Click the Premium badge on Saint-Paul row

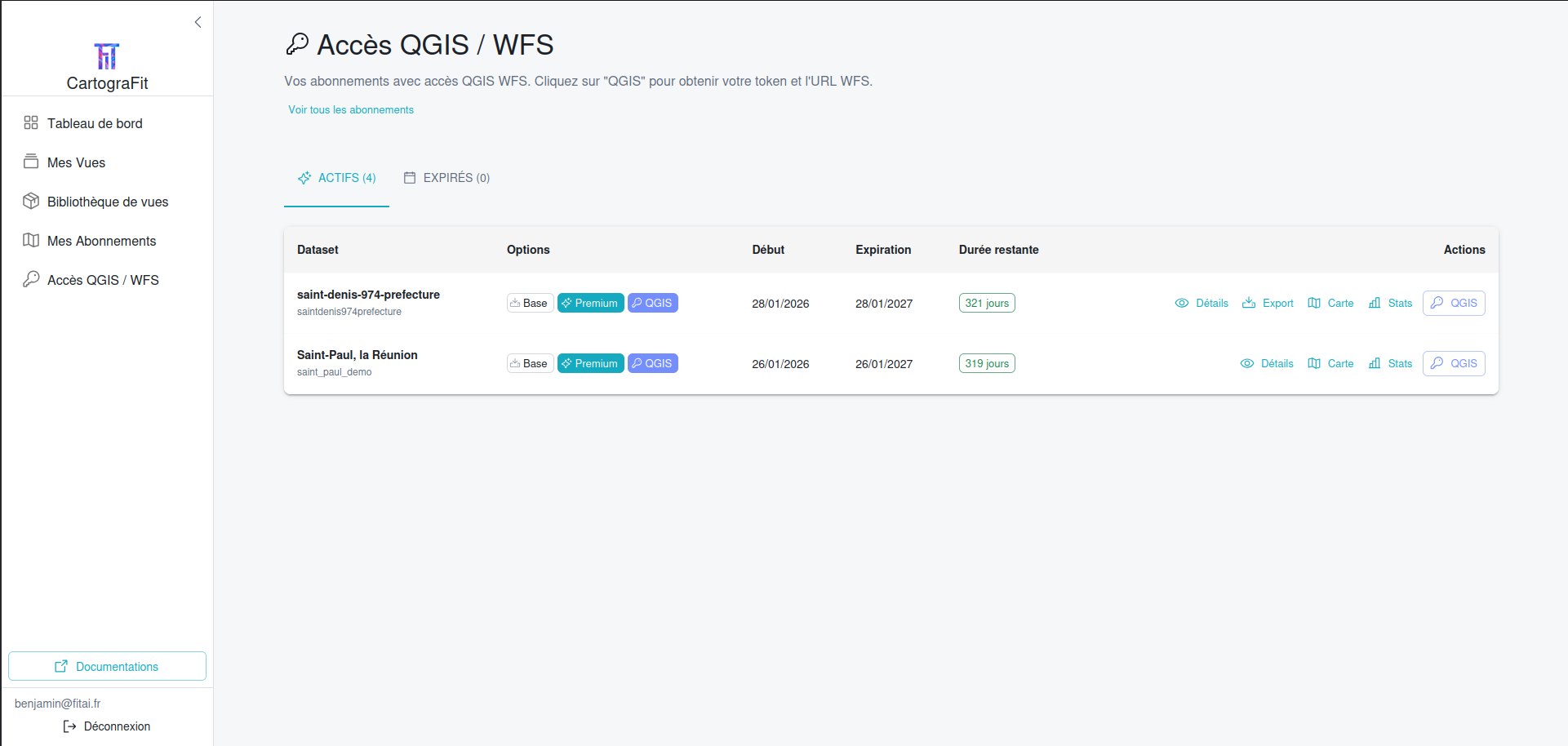pos(590,364)
